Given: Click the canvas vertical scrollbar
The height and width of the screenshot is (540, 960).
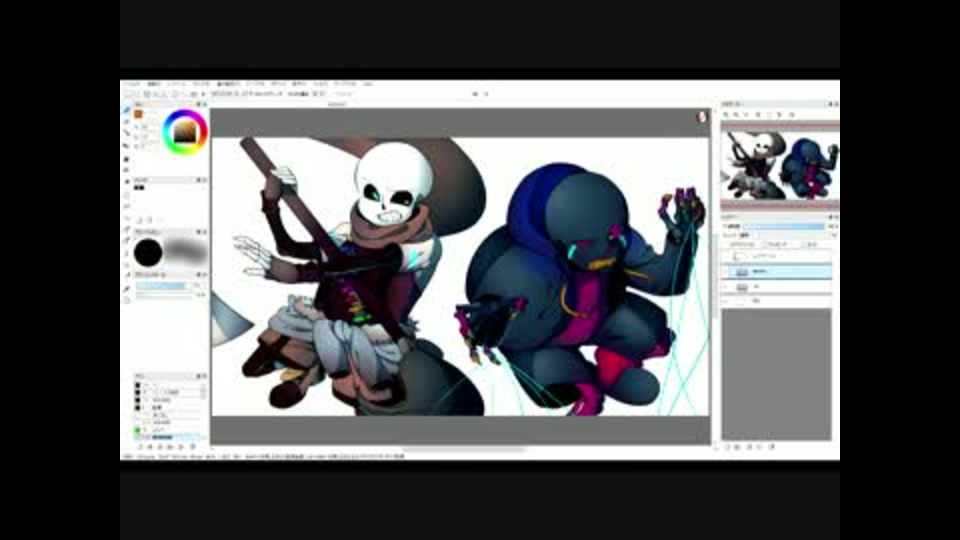Looking at the screenshot, I should point(713,277).
